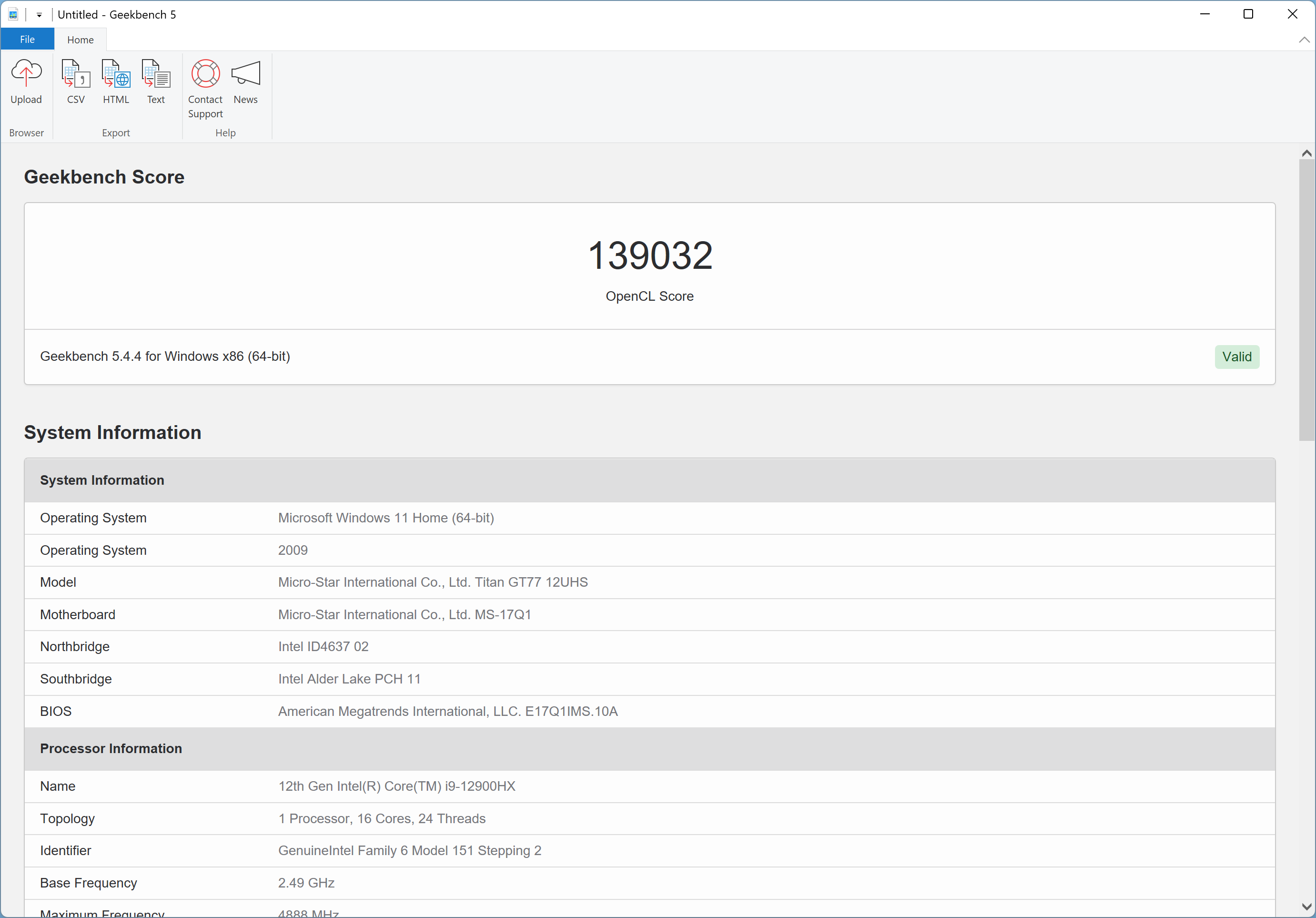Export results as CSV

76,73
